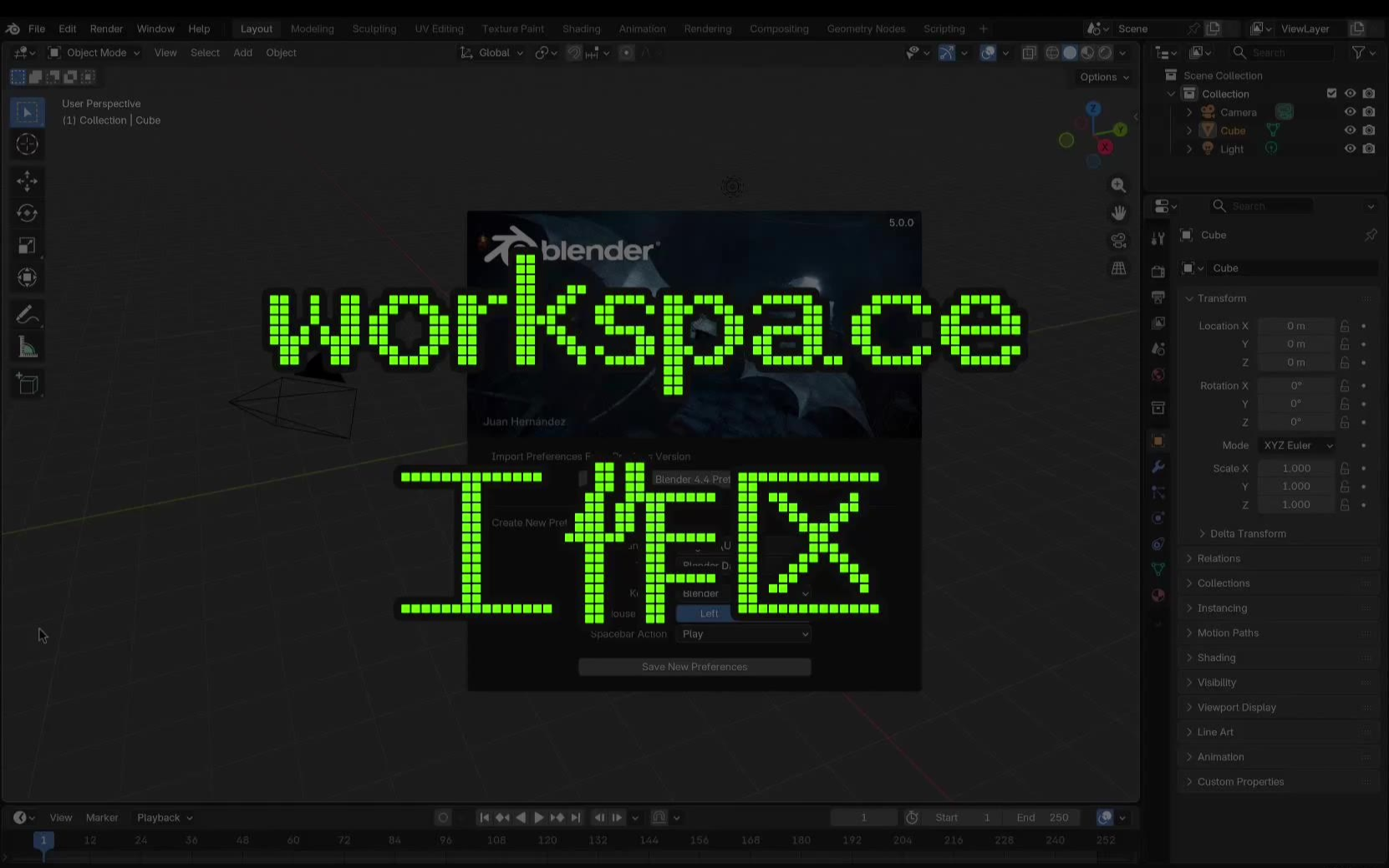Select the Cursor tool in the toolbar

tap(27, 145)
